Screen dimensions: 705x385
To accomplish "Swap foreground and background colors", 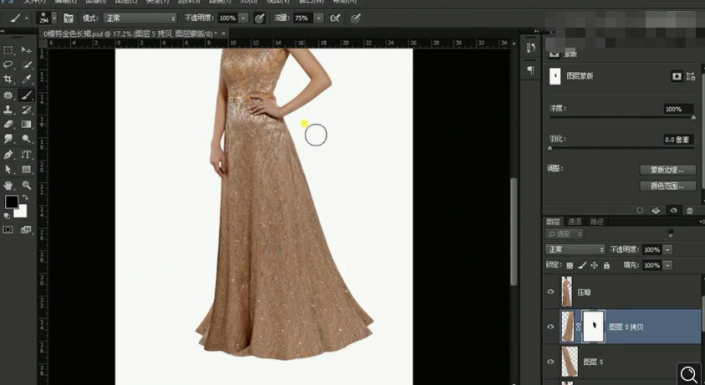I will 25,198.
